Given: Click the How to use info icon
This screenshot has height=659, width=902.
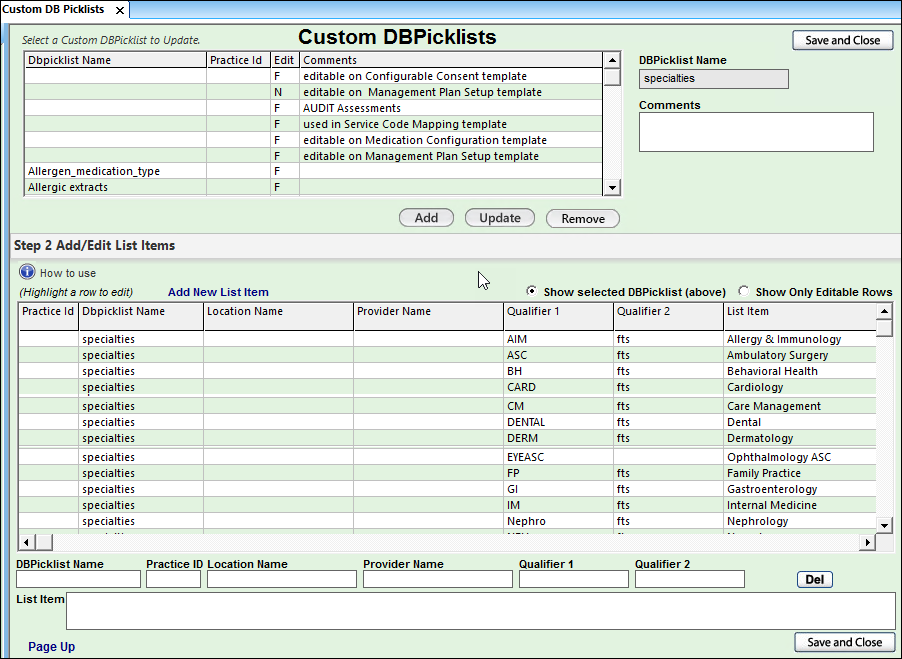Looking at the screenshot, I should pyautogui.click(x=27, y=272).
